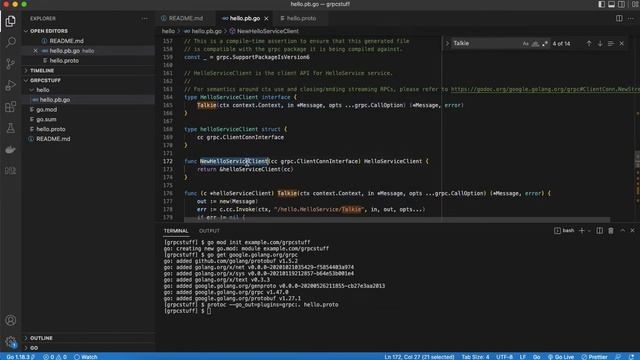Toggle primary sidebar layout button
The height and width of the screenshot is (360, 640).
pos(601,4)
